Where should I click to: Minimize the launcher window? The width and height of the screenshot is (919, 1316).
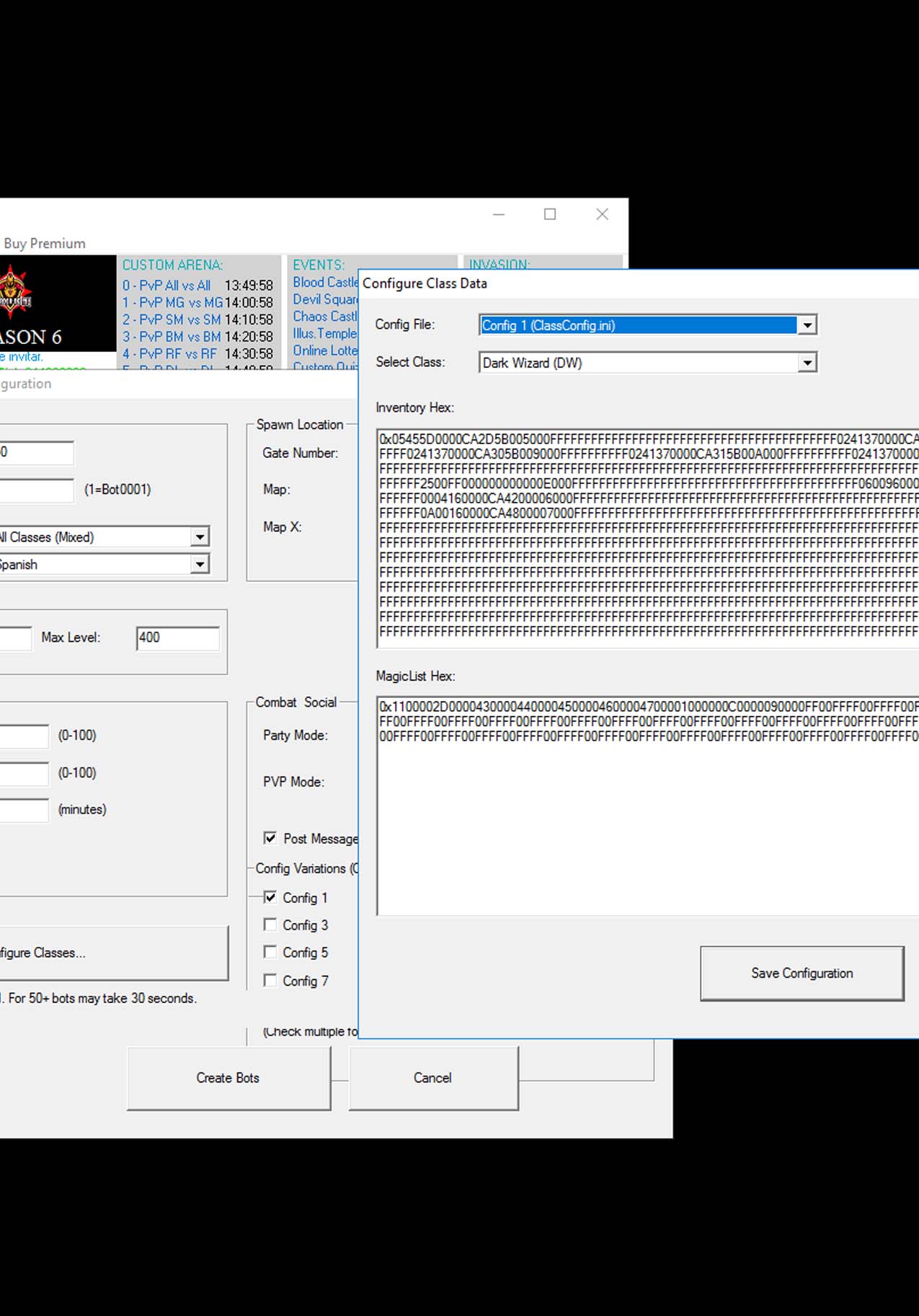coord(499,214)
